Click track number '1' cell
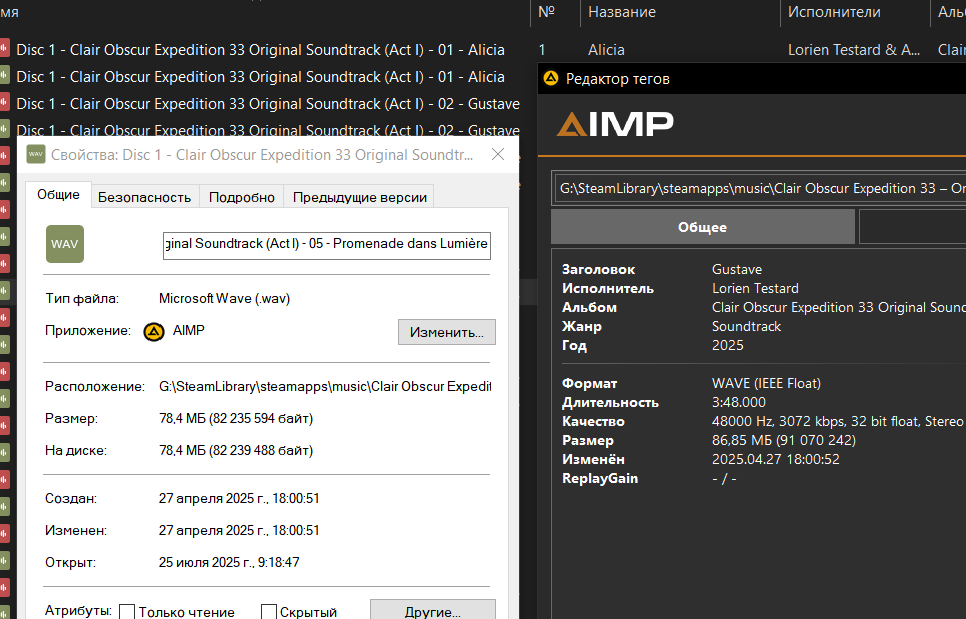This screenshot has height=619, width=966. pos(542,50)
